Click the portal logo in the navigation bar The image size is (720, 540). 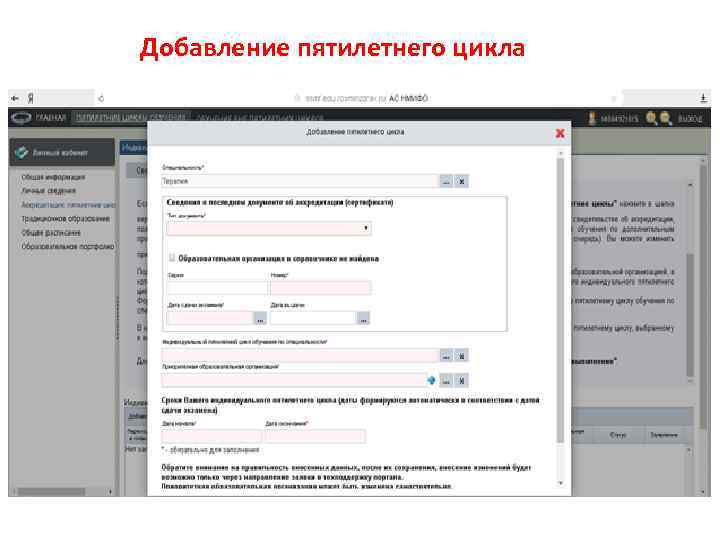tap(21, 118)
